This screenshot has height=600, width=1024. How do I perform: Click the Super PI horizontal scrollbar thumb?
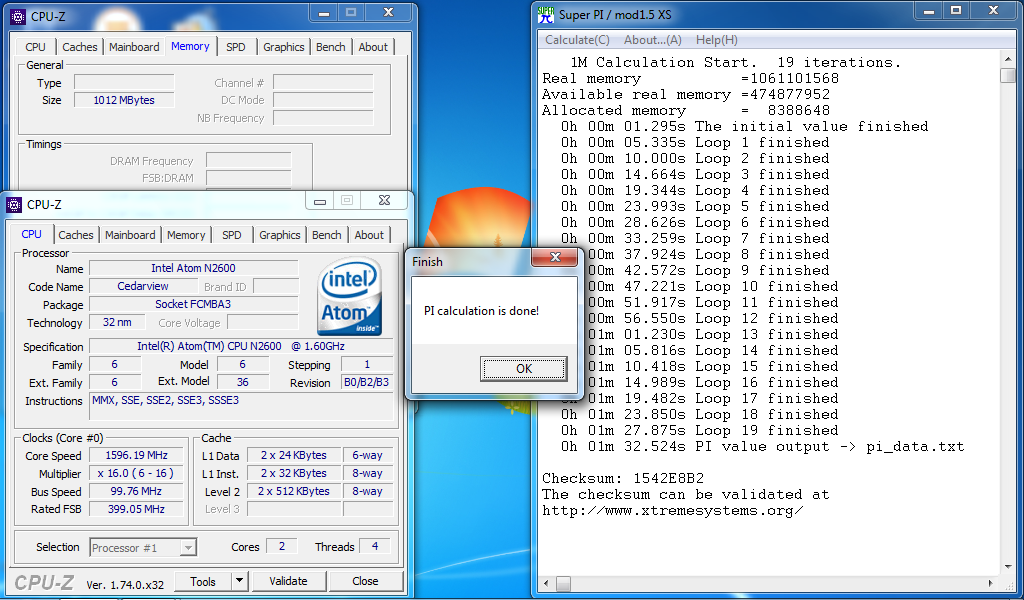click(563, 583)
